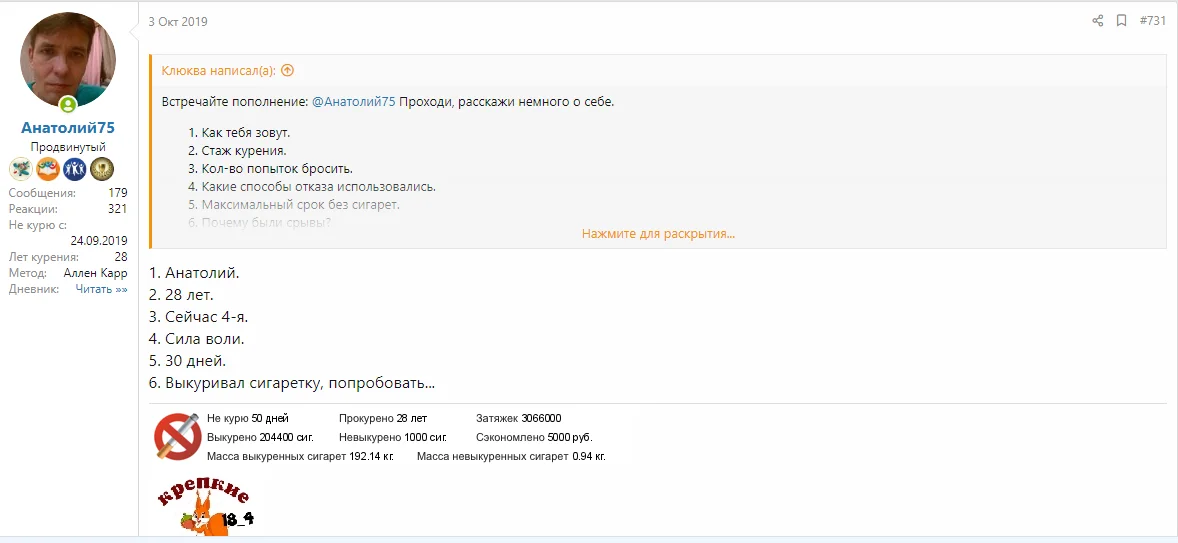Viewport: 1178px width, 543px height.
Task: Click the reply line 1. Анатолий.
Action: coord(194,273)
